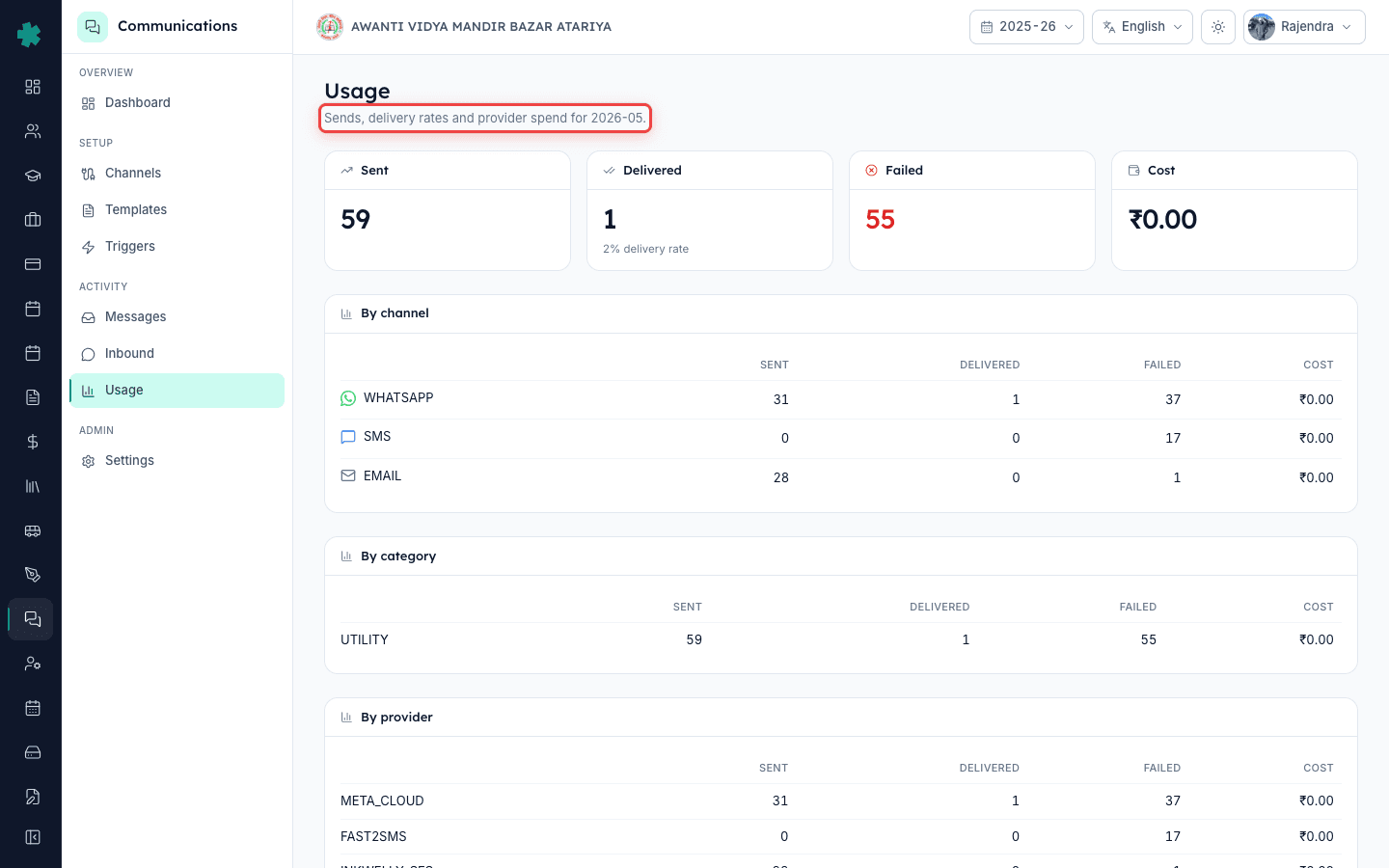Screen dimensions: 1389x868
Task: Click the By channel bar chart icon
Action: (347, 313)
